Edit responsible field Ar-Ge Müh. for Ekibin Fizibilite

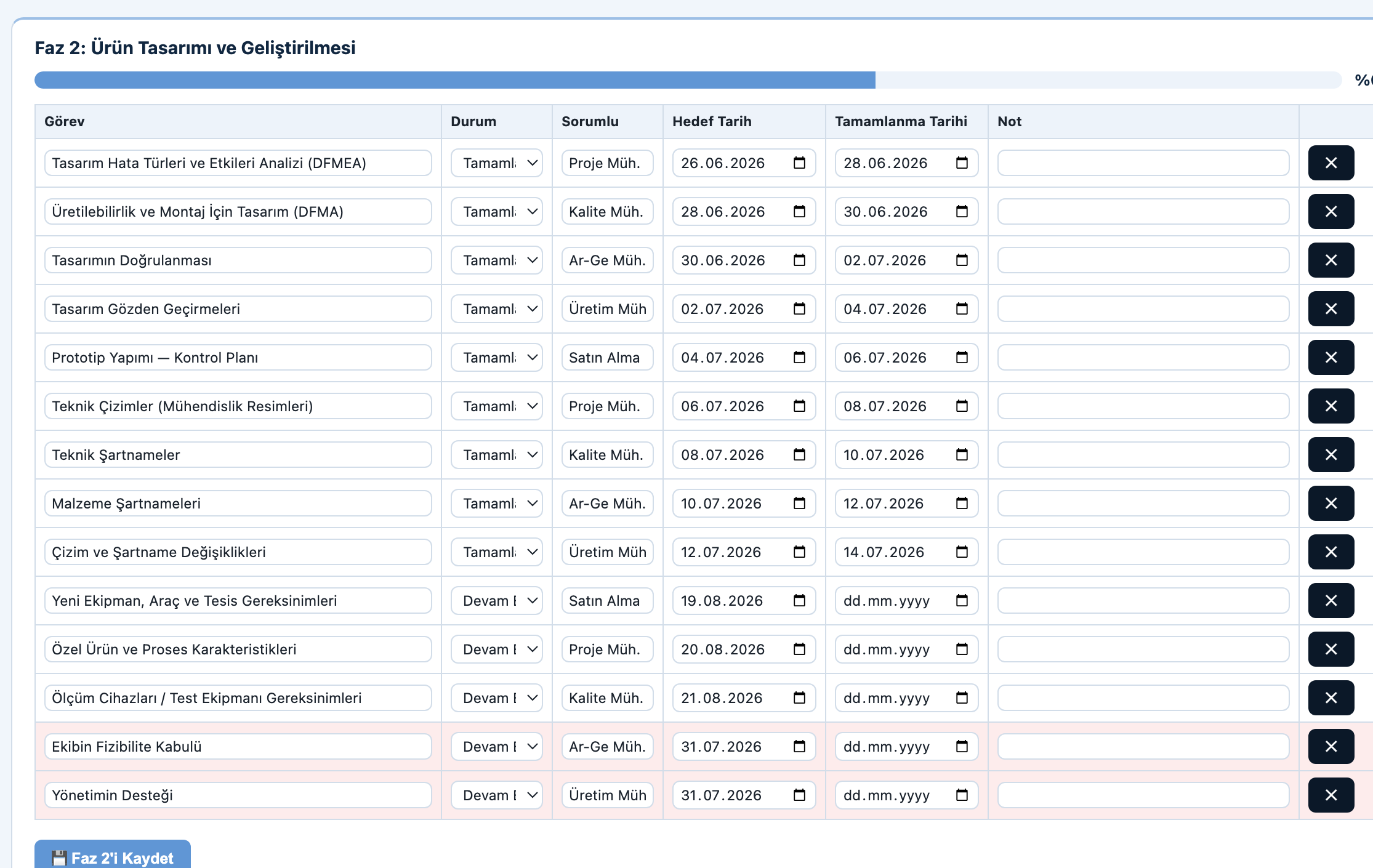coord(608,747)
